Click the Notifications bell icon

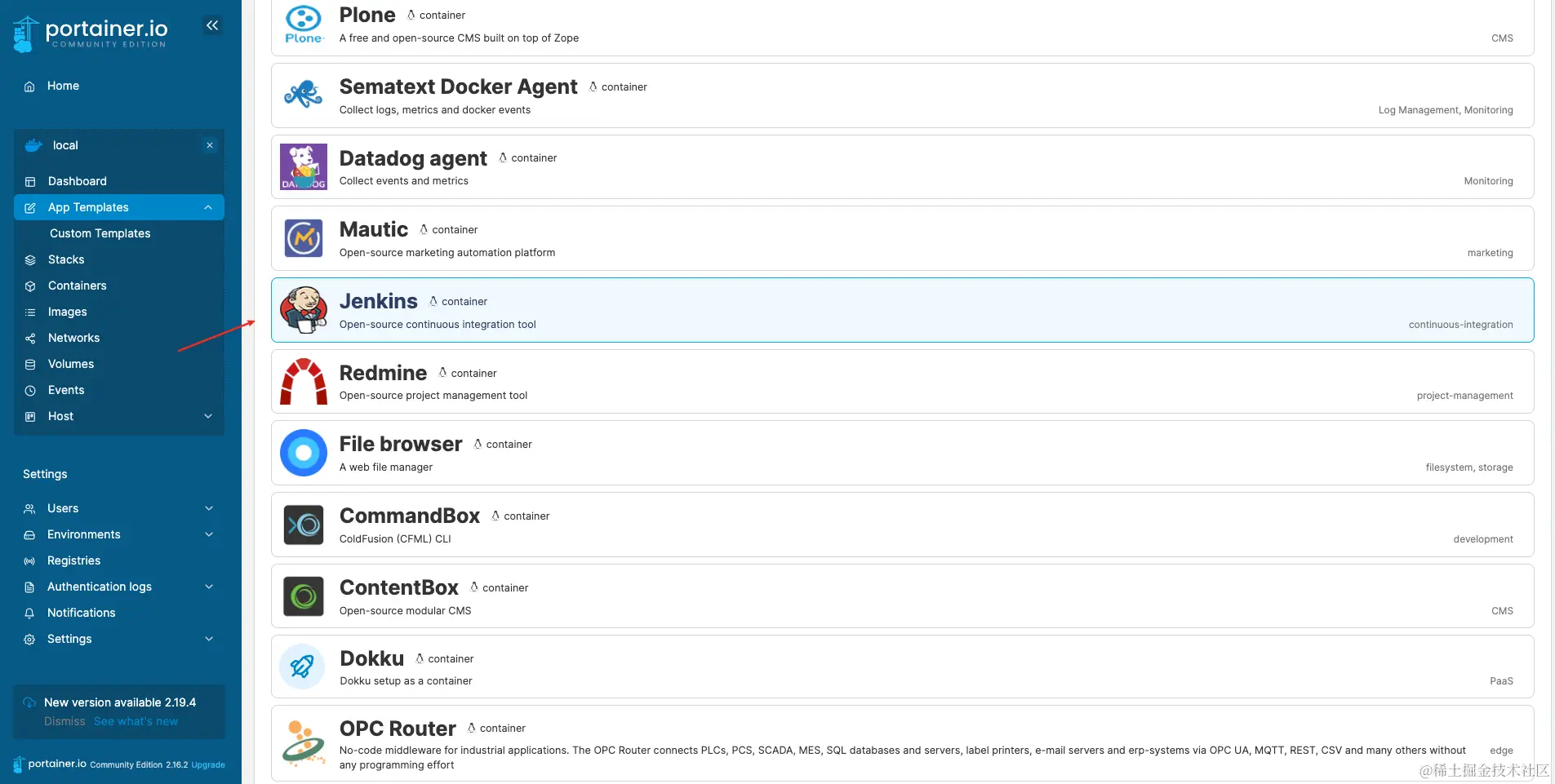[29, 613]
